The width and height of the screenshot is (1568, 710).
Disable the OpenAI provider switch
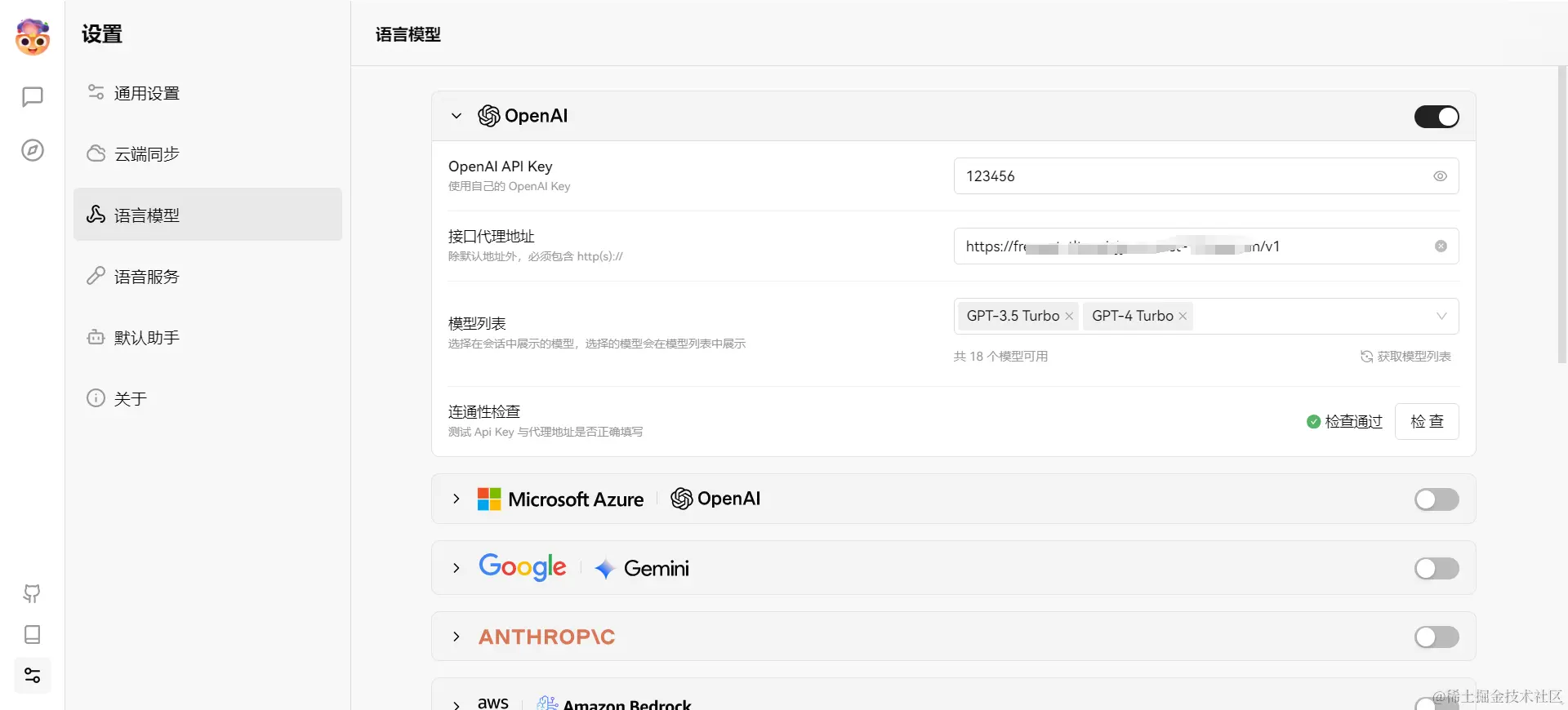point(1437,117)
